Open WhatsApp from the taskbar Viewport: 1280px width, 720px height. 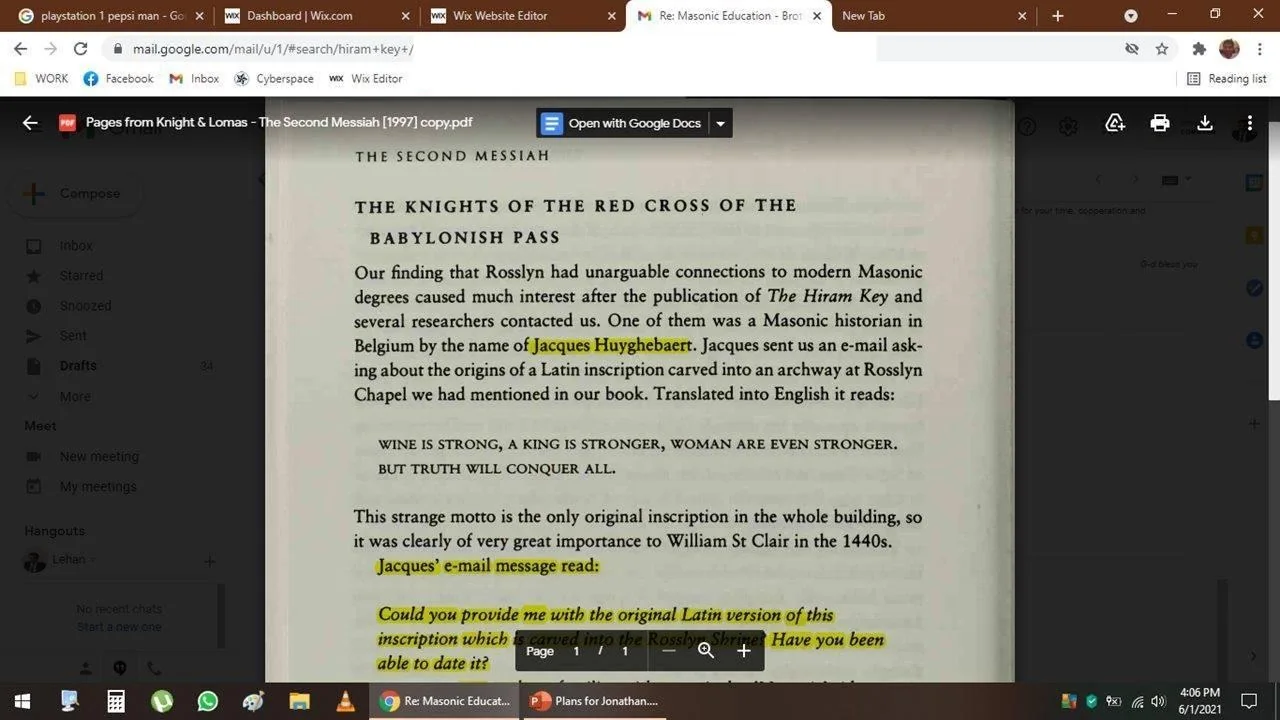[x=207, y=701]
